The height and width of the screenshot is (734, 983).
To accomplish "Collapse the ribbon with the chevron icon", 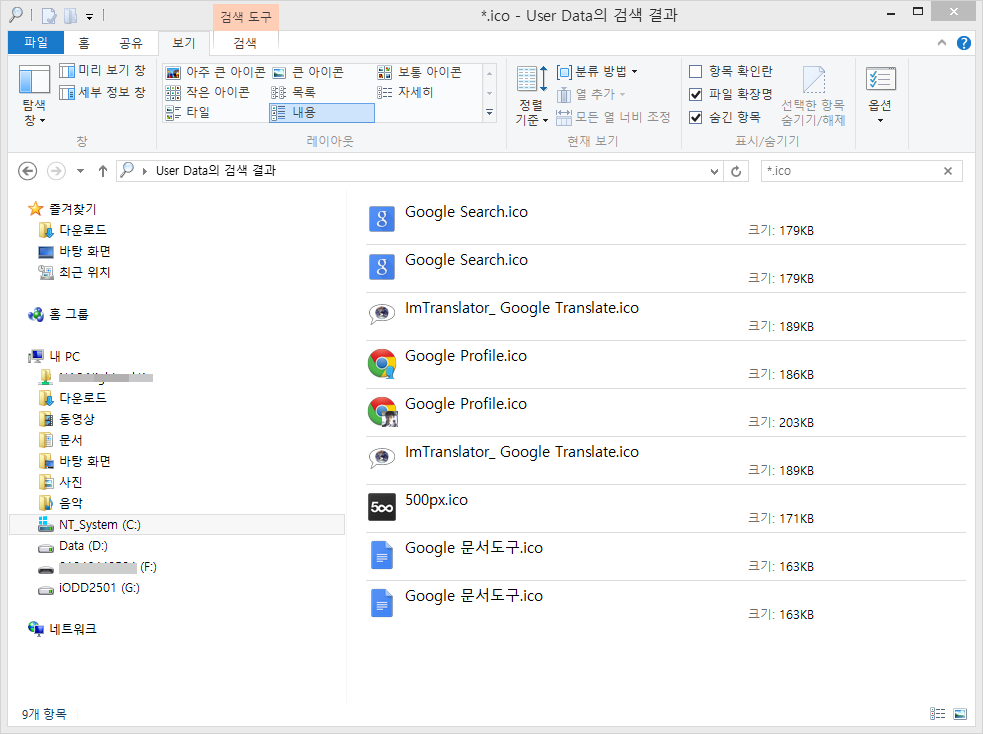I will [942, 43].
